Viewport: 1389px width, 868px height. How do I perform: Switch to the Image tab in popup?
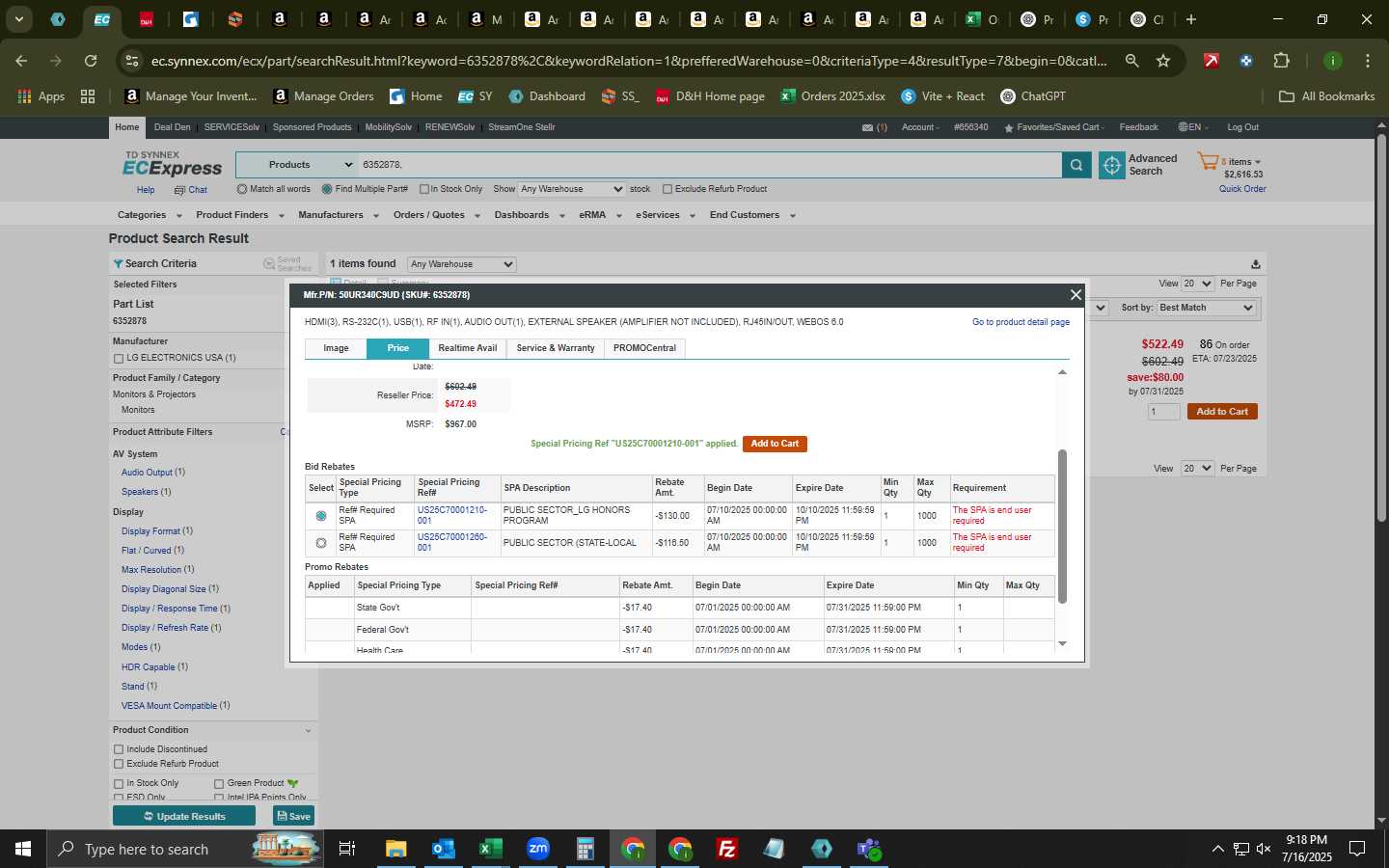click(336, 348)
